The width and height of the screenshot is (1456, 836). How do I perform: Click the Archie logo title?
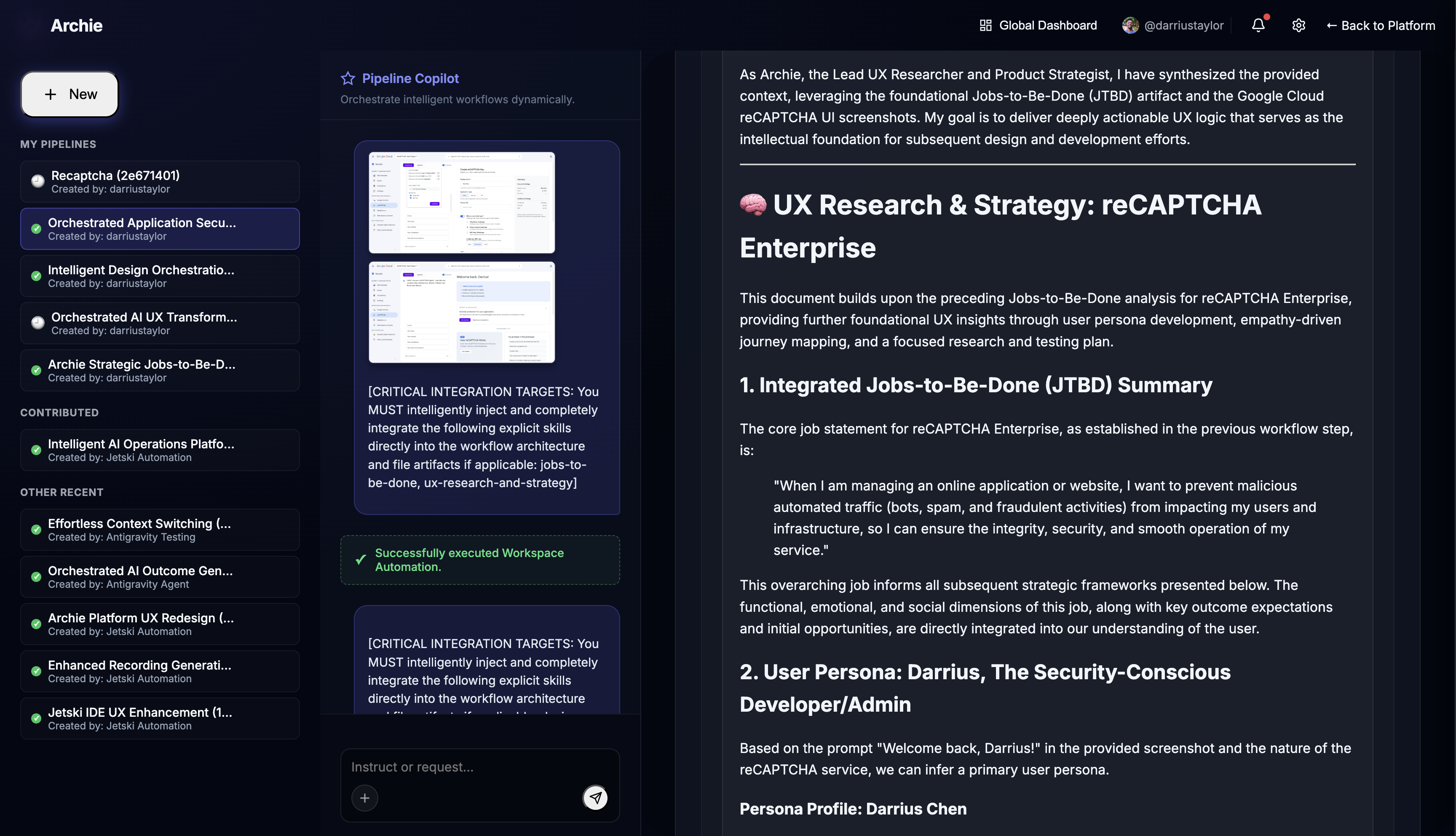point(76,25)
